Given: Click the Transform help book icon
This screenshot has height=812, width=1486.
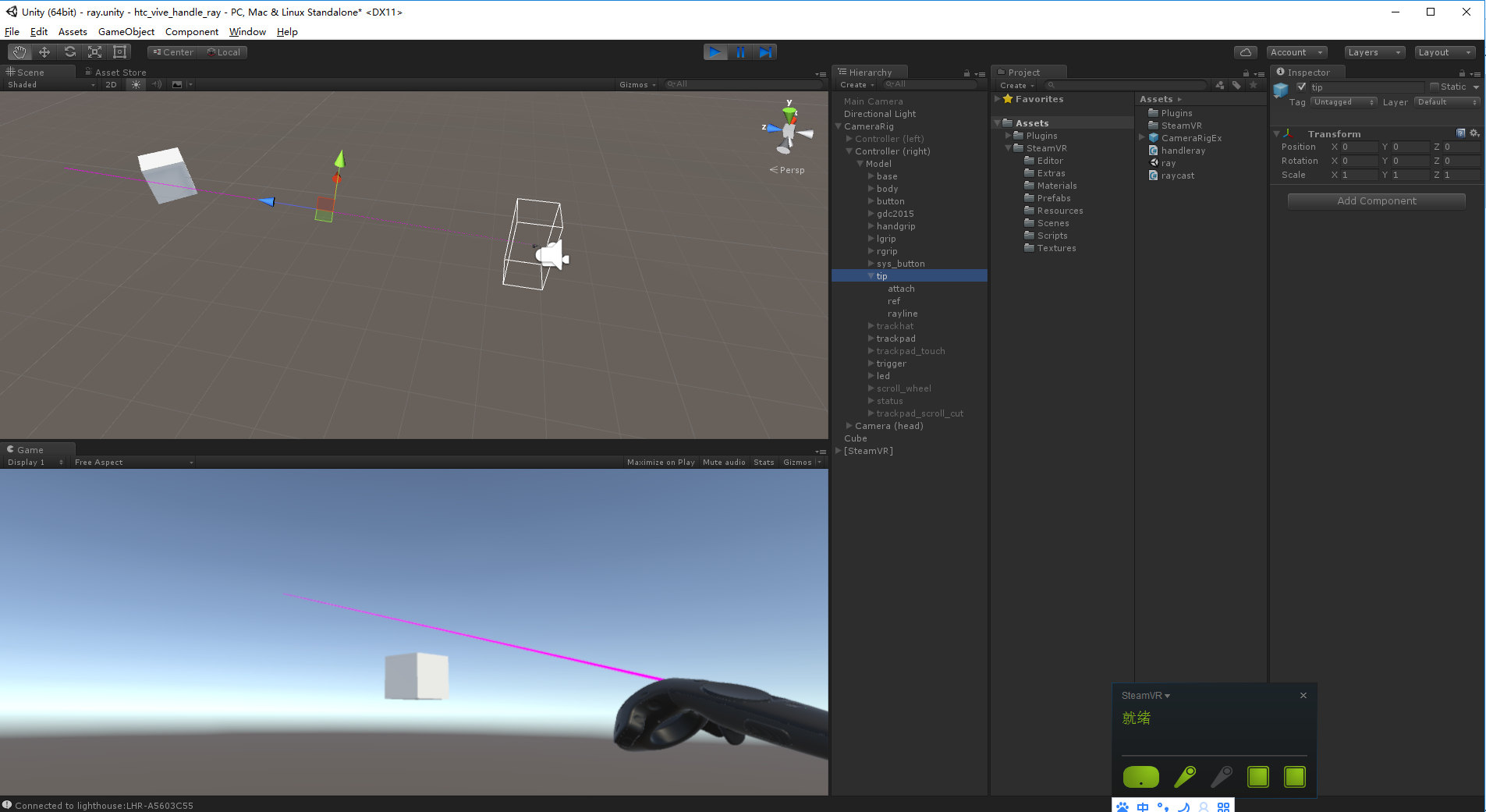Looking at the screenshot, I should point(1461,133).
